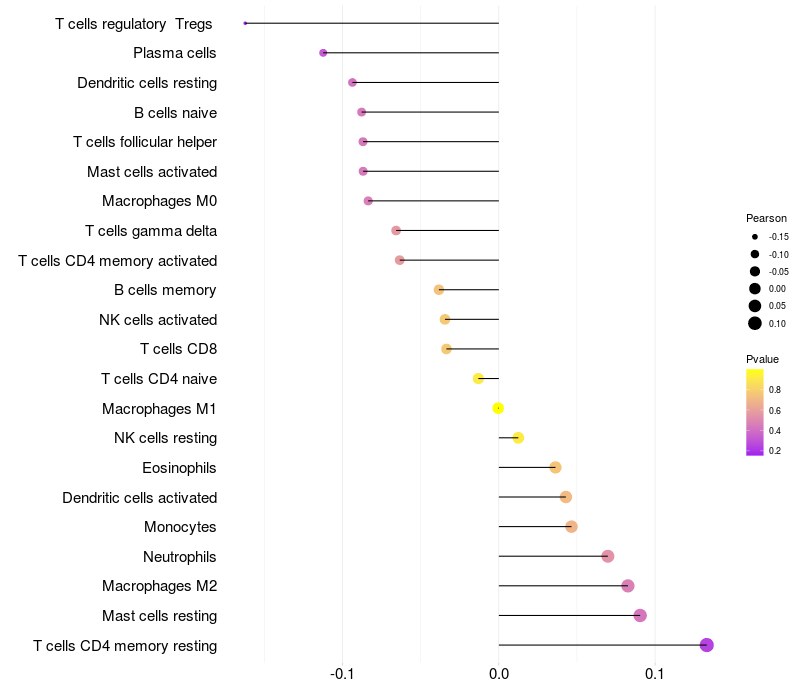Click the Mast cells resting data point

(640, 615)
